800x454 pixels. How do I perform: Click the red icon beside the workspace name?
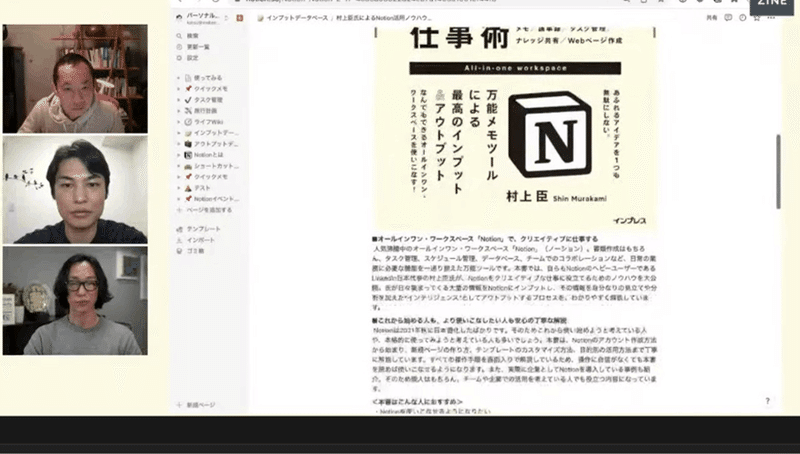240,18
